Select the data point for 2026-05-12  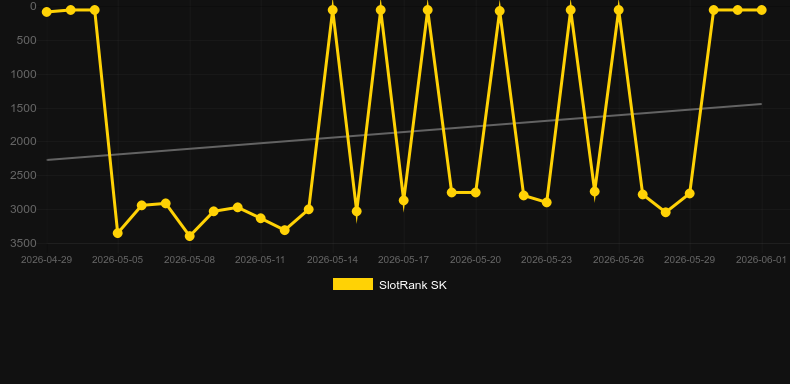point(285,230)
